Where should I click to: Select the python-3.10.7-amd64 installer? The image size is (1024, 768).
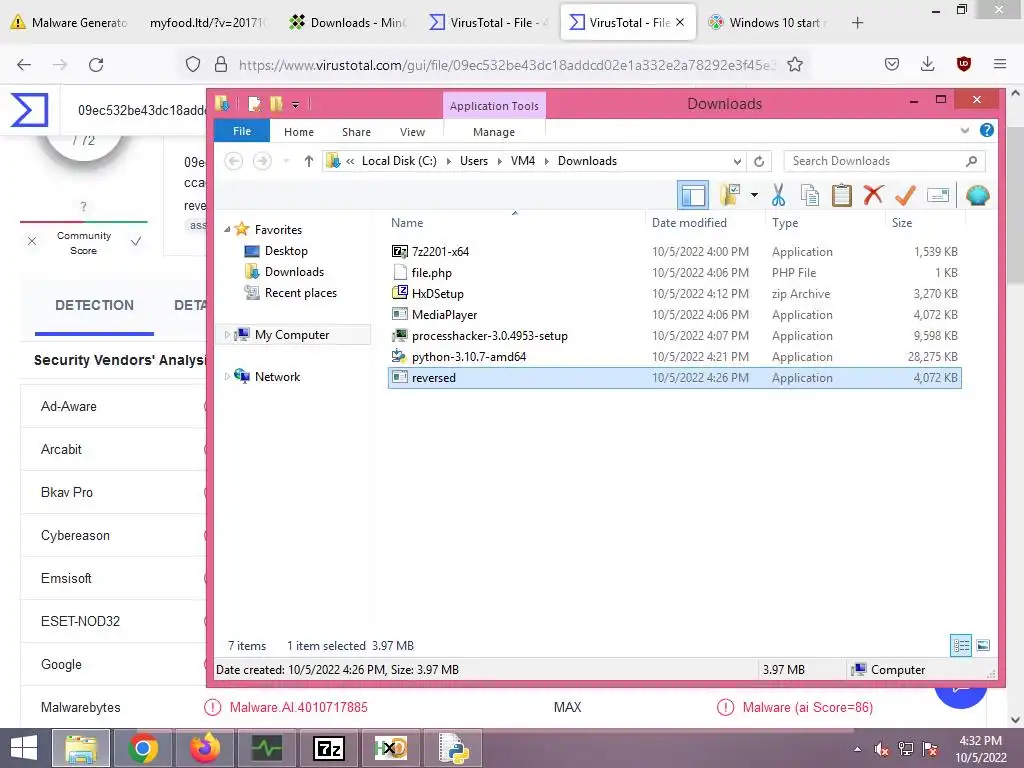(x=675, y=357)
